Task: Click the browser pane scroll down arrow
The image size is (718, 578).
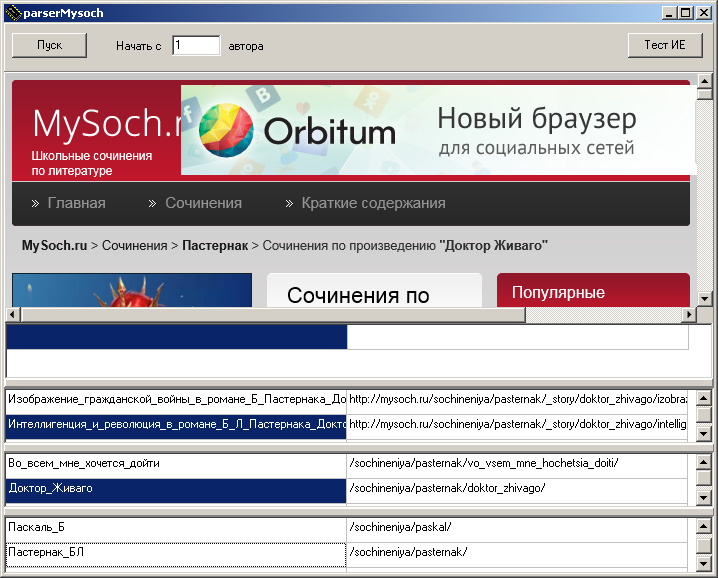Action: (x=705, y=299)
